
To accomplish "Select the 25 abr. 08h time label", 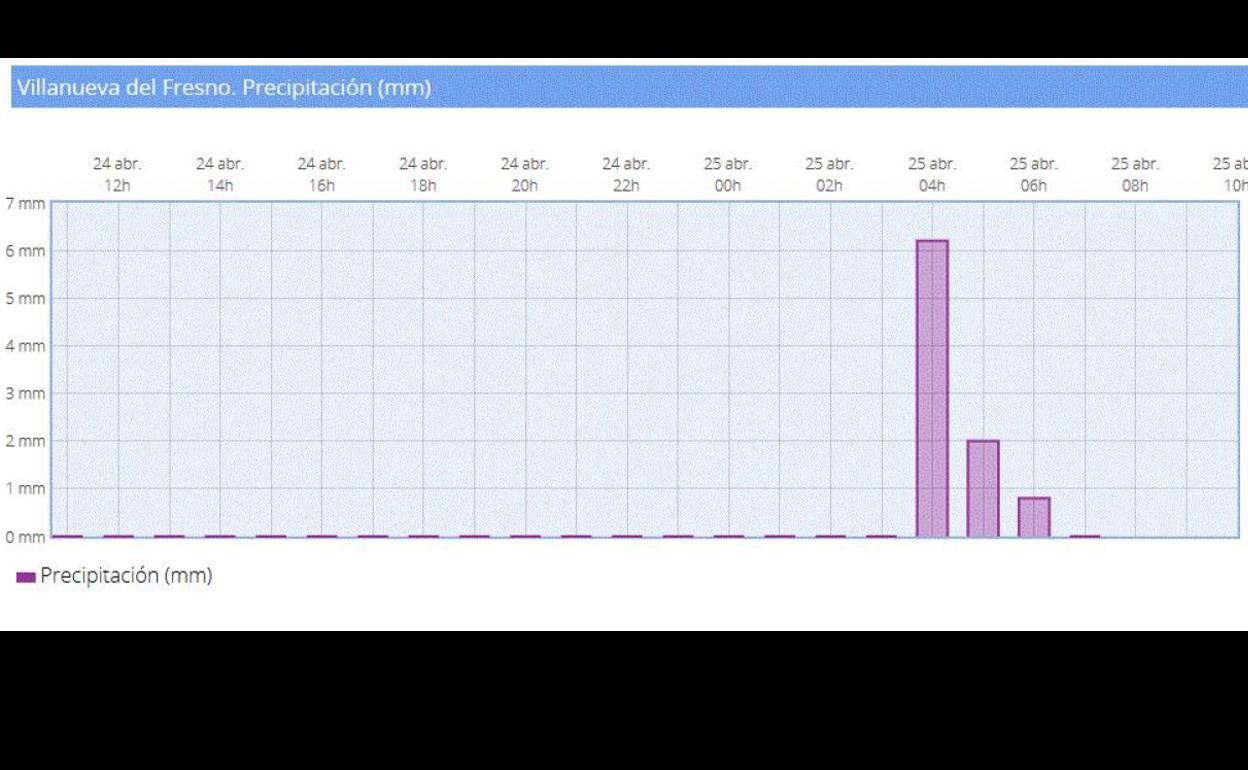I will tap(1135, 175).
